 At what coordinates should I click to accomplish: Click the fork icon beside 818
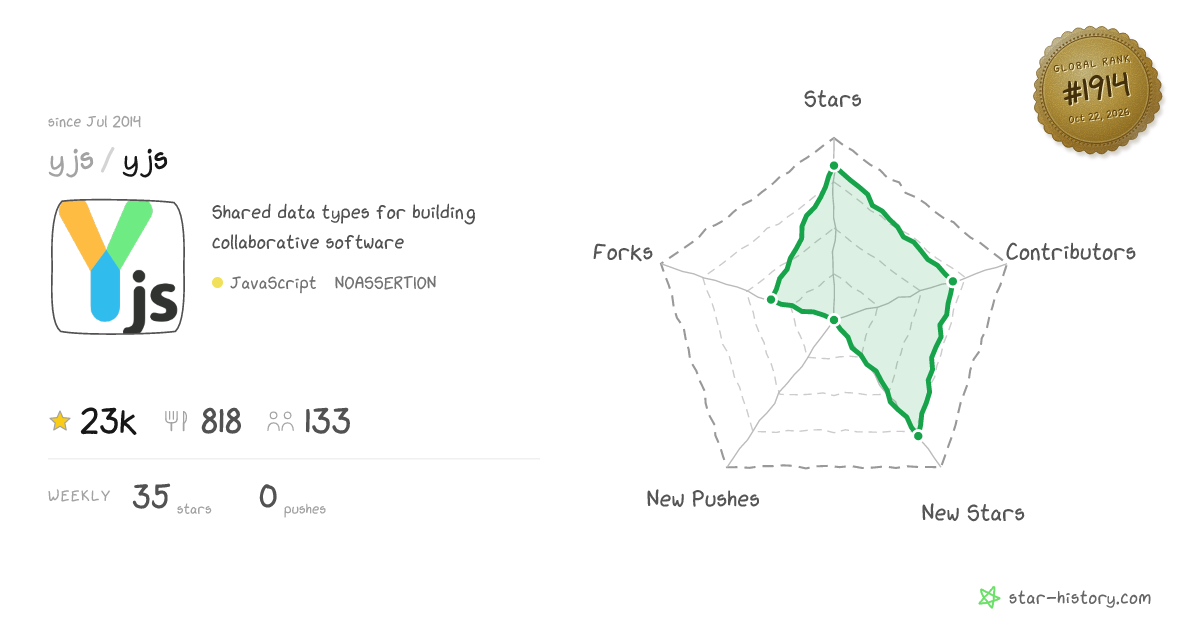[x=176, y=422]
